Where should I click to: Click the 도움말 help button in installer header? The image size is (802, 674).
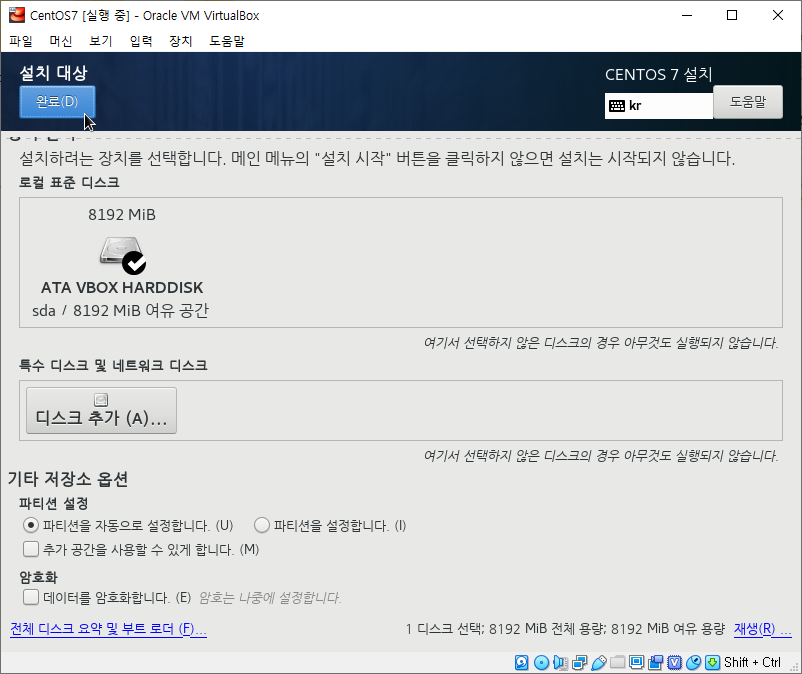(748, 102)
